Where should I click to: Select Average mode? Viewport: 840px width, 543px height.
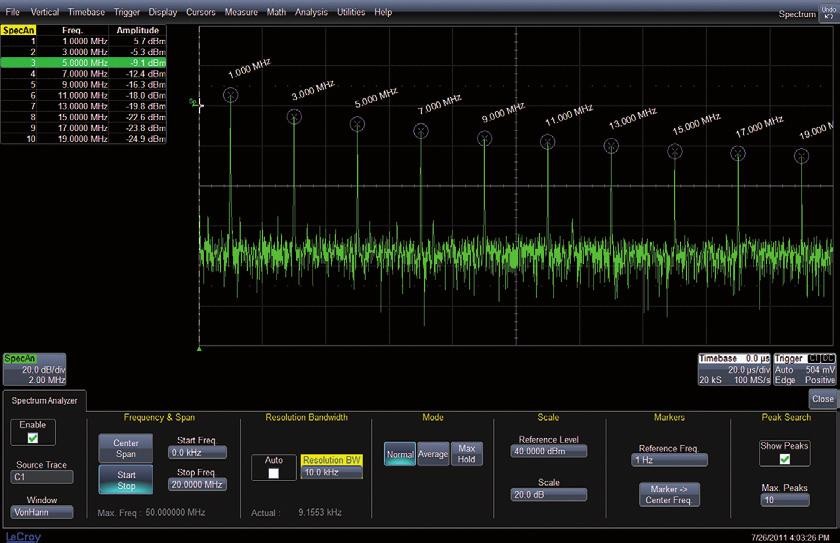433,454
